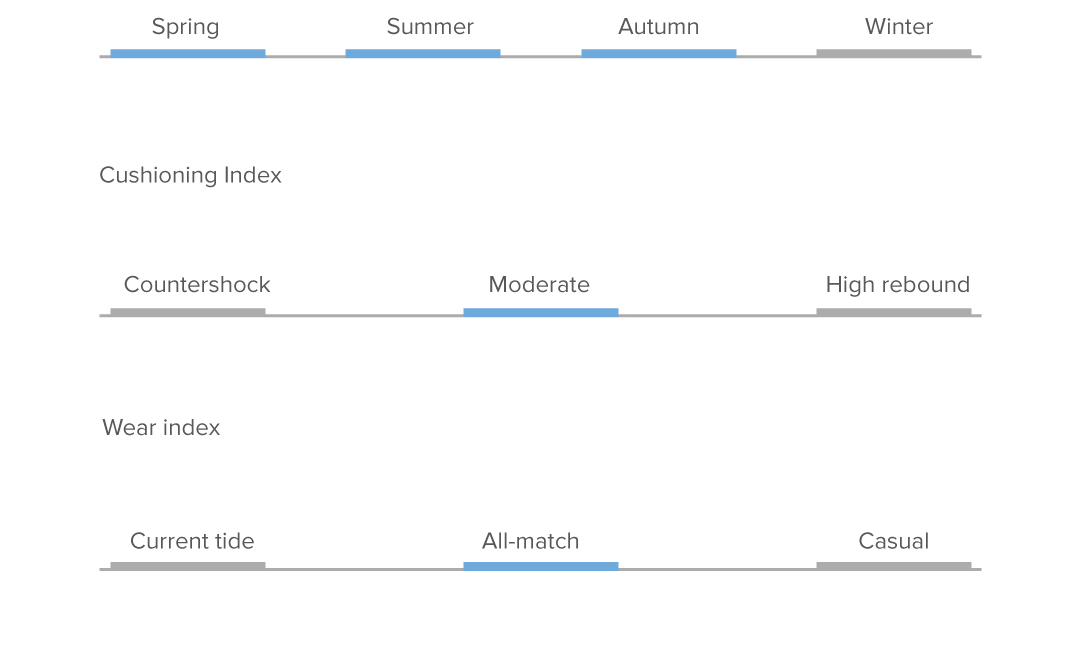1080x672 pixels.
Task: Click the Winter season label
Action: (x=898, y=27)
